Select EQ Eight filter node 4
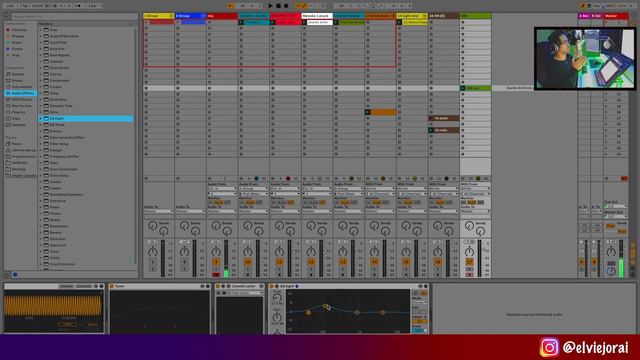Screen dimensions: 640x360 click(x=382, y=312)
